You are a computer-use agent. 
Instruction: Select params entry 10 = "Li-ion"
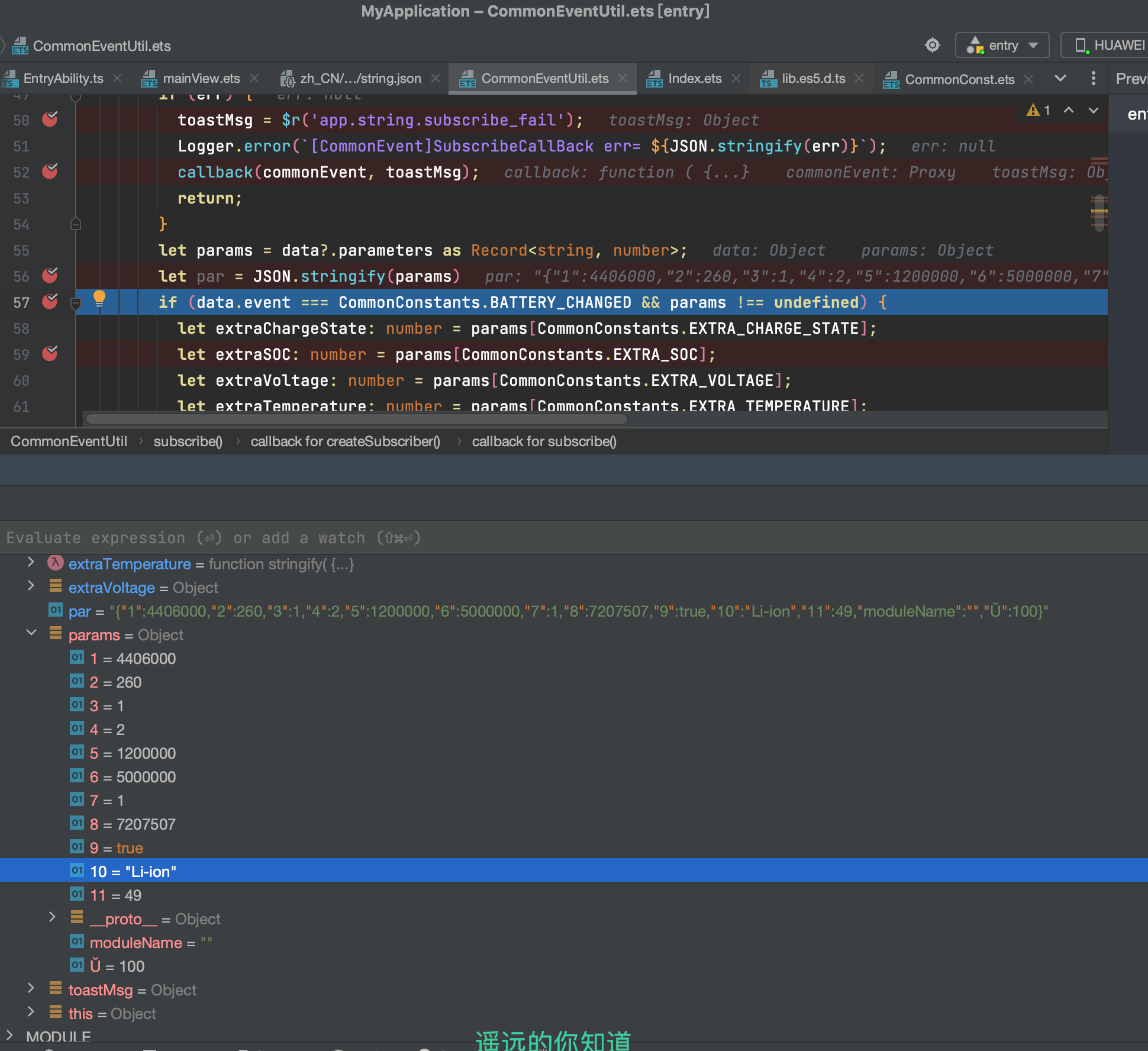coord(574,871)
